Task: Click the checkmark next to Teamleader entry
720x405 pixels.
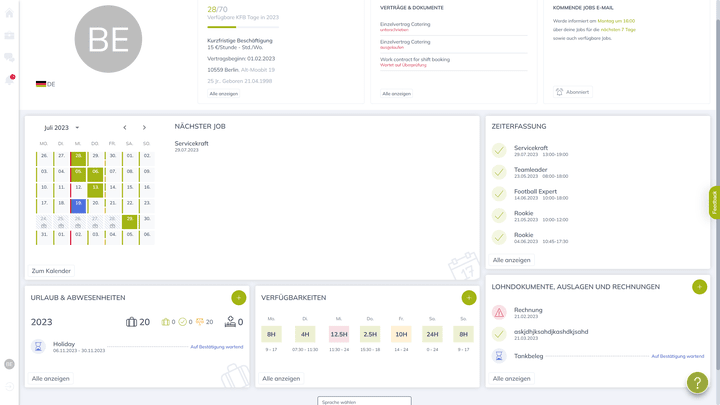Action: pos(499,172)
